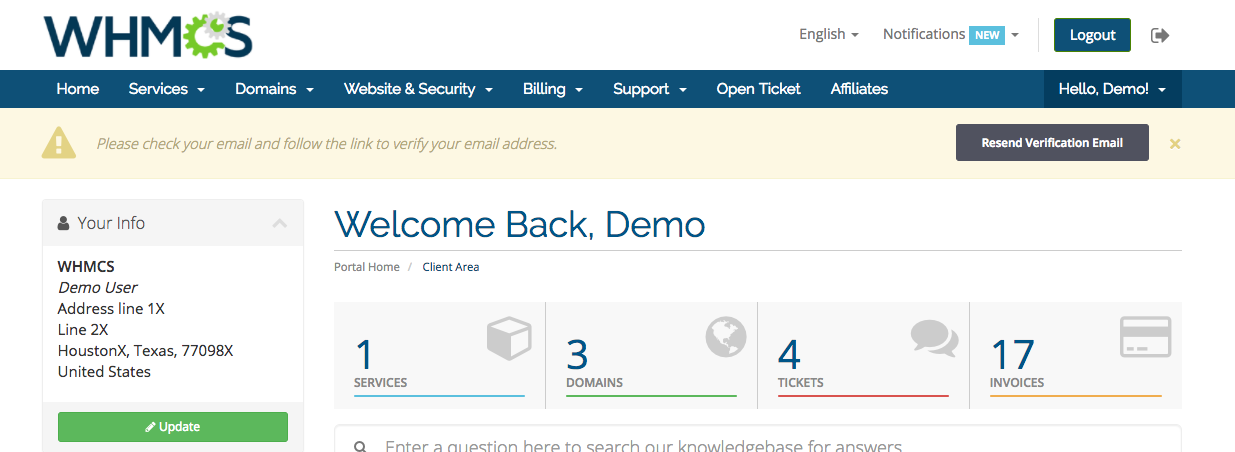
Task: Open the 1 Services tile
Action: pyautogui.click(x=440, y=355)
